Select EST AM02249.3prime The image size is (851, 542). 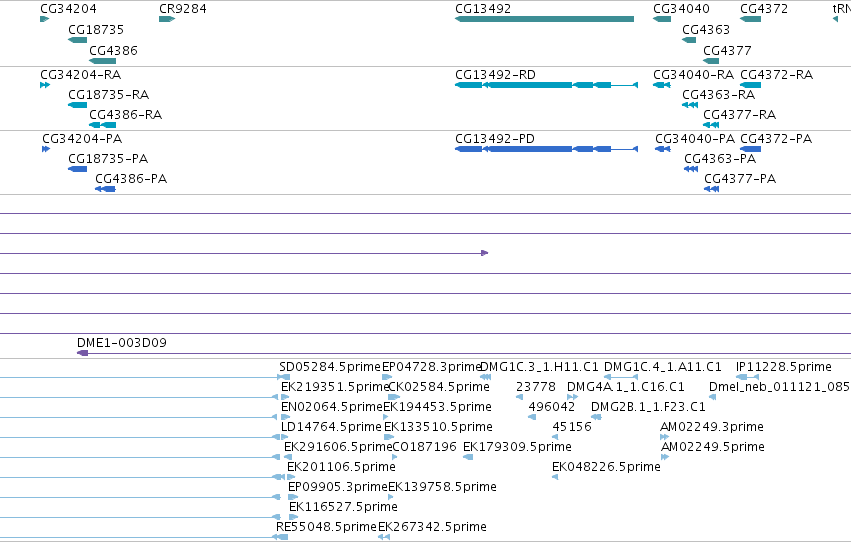[712, 426]
